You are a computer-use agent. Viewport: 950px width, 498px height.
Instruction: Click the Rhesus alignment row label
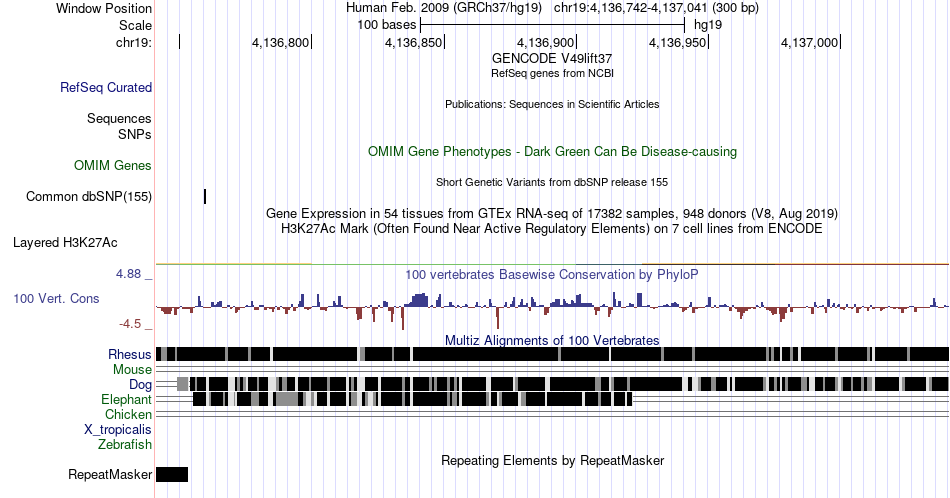tap(130, 354)
